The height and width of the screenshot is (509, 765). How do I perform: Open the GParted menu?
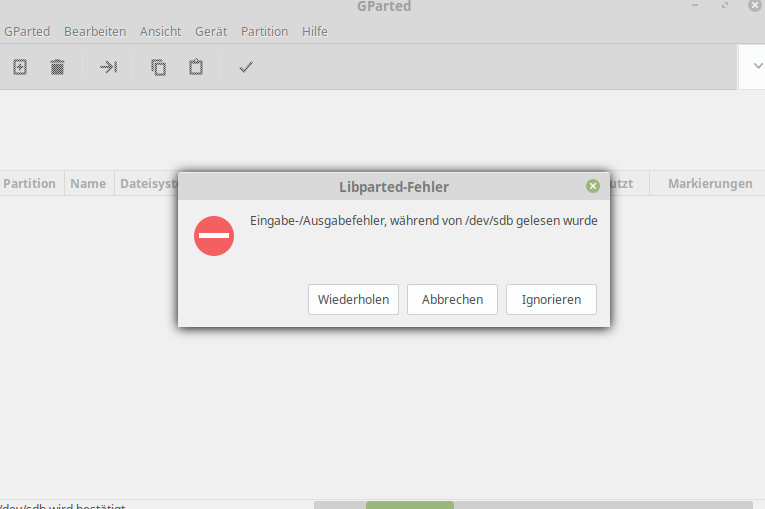pos(27,32)
